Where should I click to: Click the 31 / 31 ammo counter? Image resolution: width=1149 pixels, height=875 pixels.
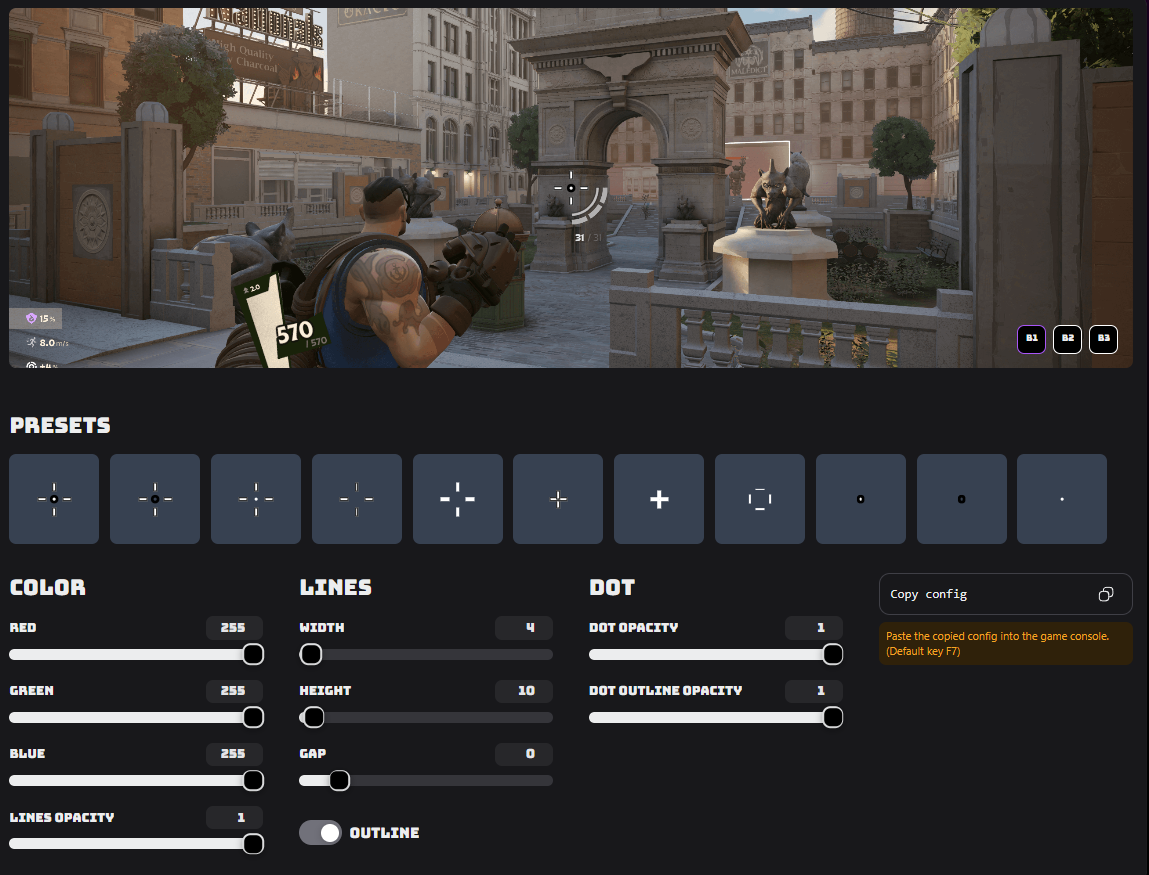click(x=588, y=238)
